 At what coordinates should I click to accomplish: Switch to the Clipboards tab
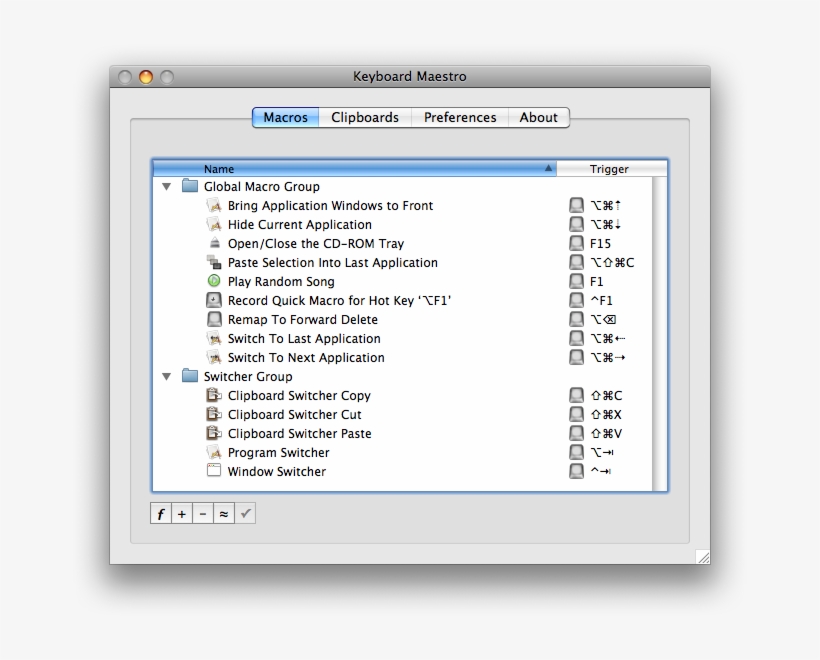[x=365, y=117]
